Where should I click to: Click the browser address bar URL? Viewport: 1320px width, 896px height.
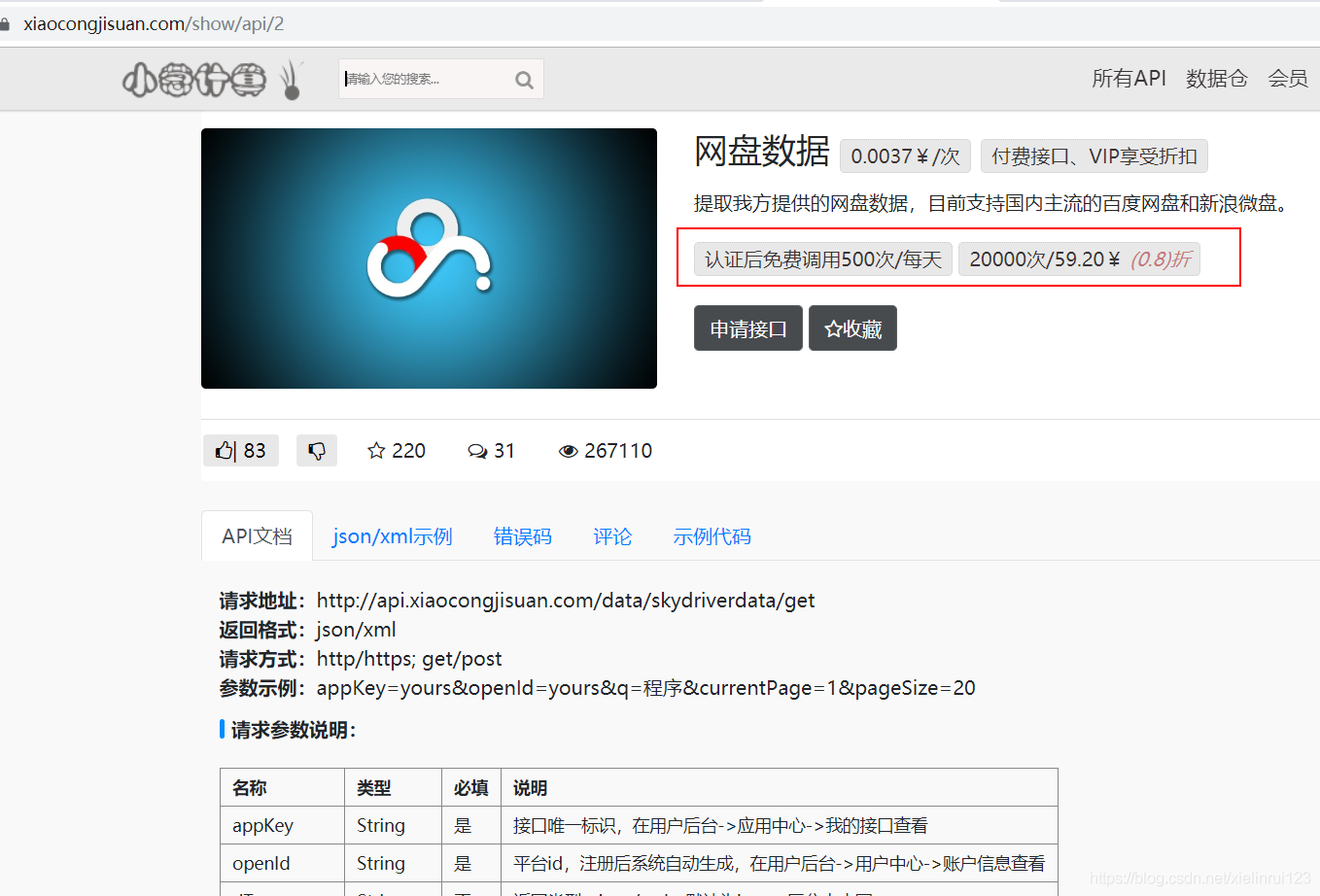154,23
